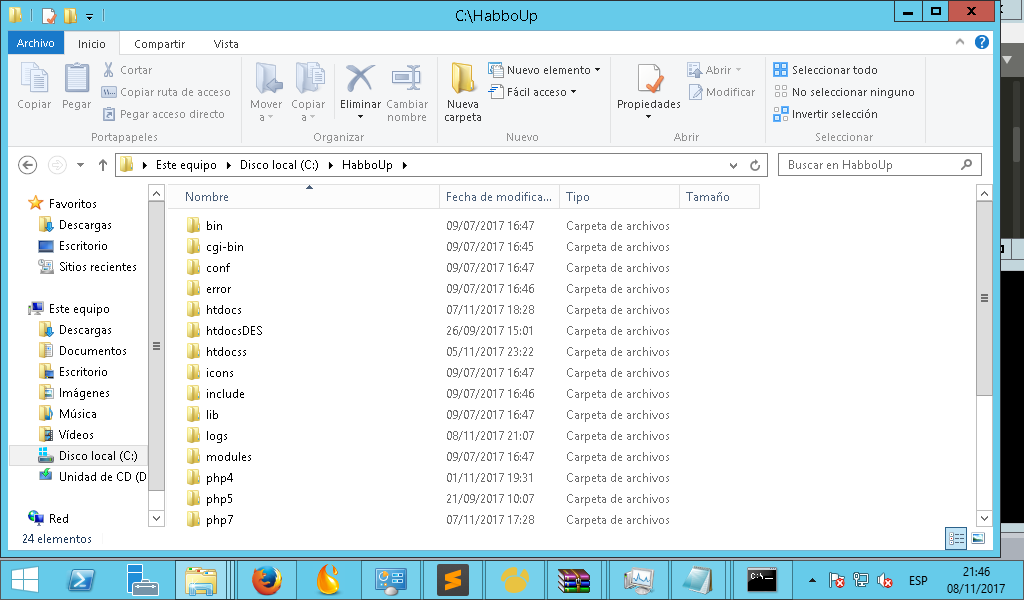Click Seleccionar todo
The image size is (1024, 600).
tap(825, 70)
